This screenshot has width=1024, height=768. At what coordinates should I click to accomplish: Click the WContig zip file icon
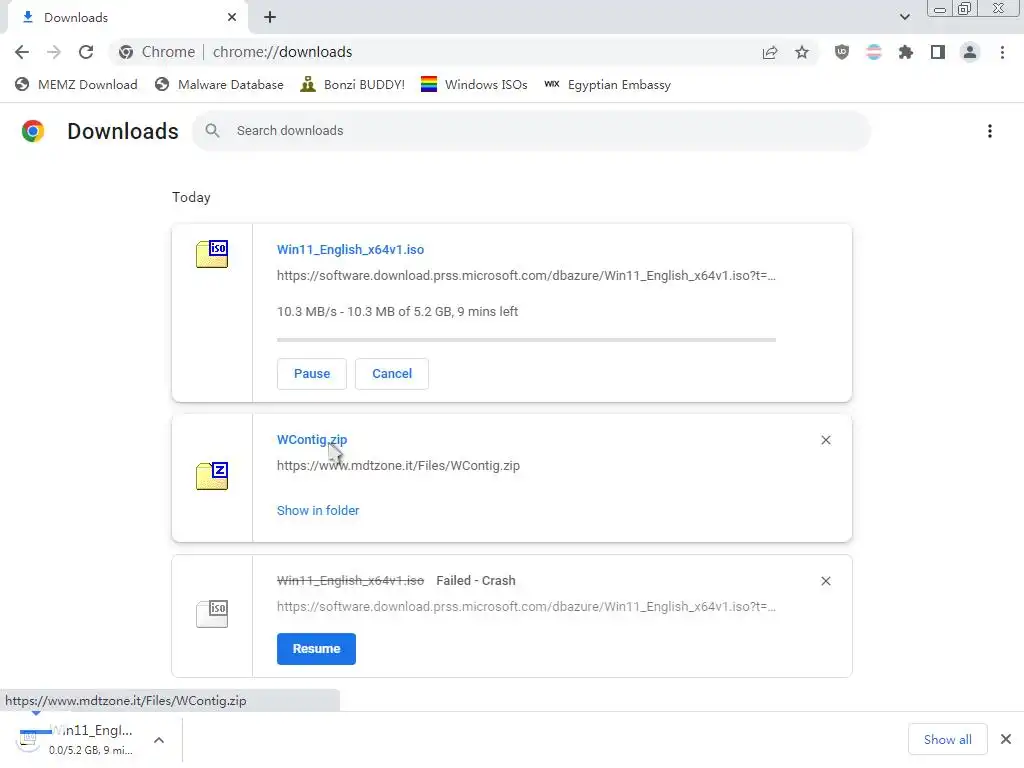tap(212, 476)
